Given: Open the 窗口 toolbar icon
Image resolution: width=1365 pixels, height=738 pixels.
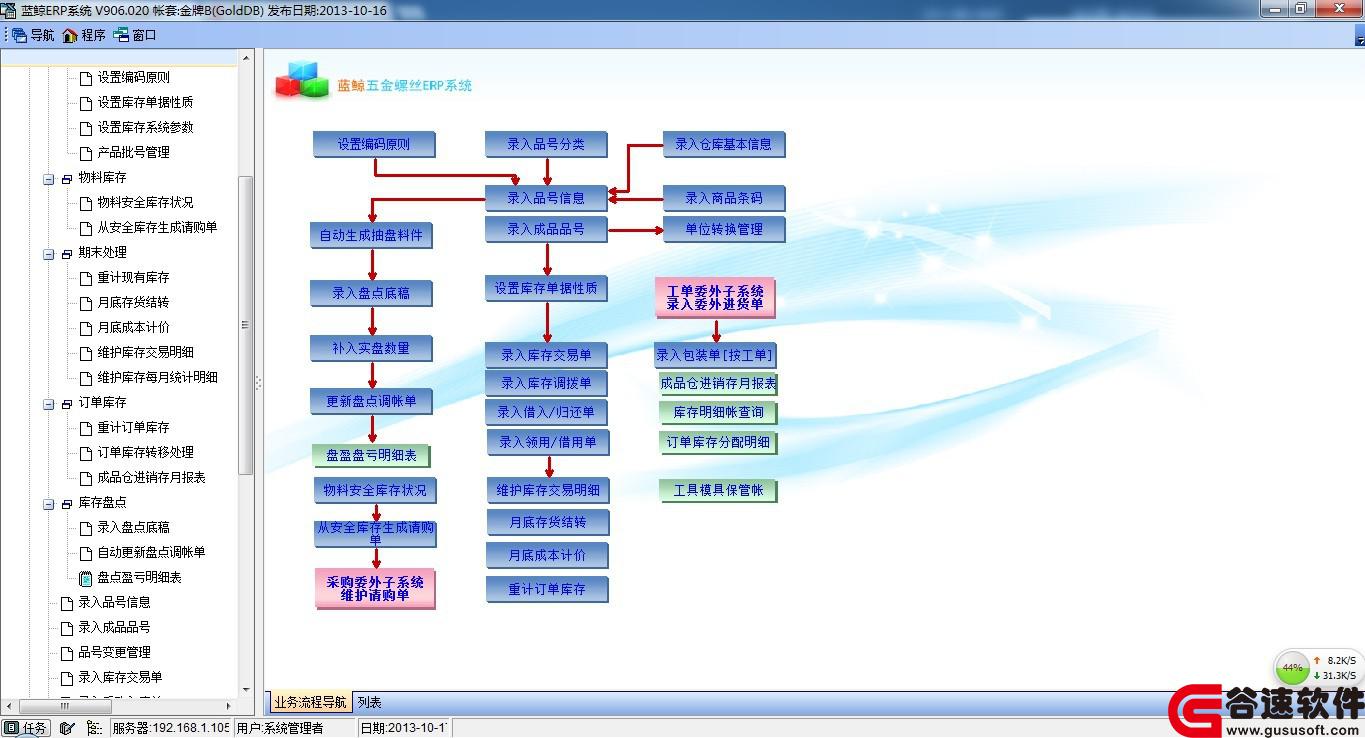Looking at the screenshot, I should (x=121, y=35).
